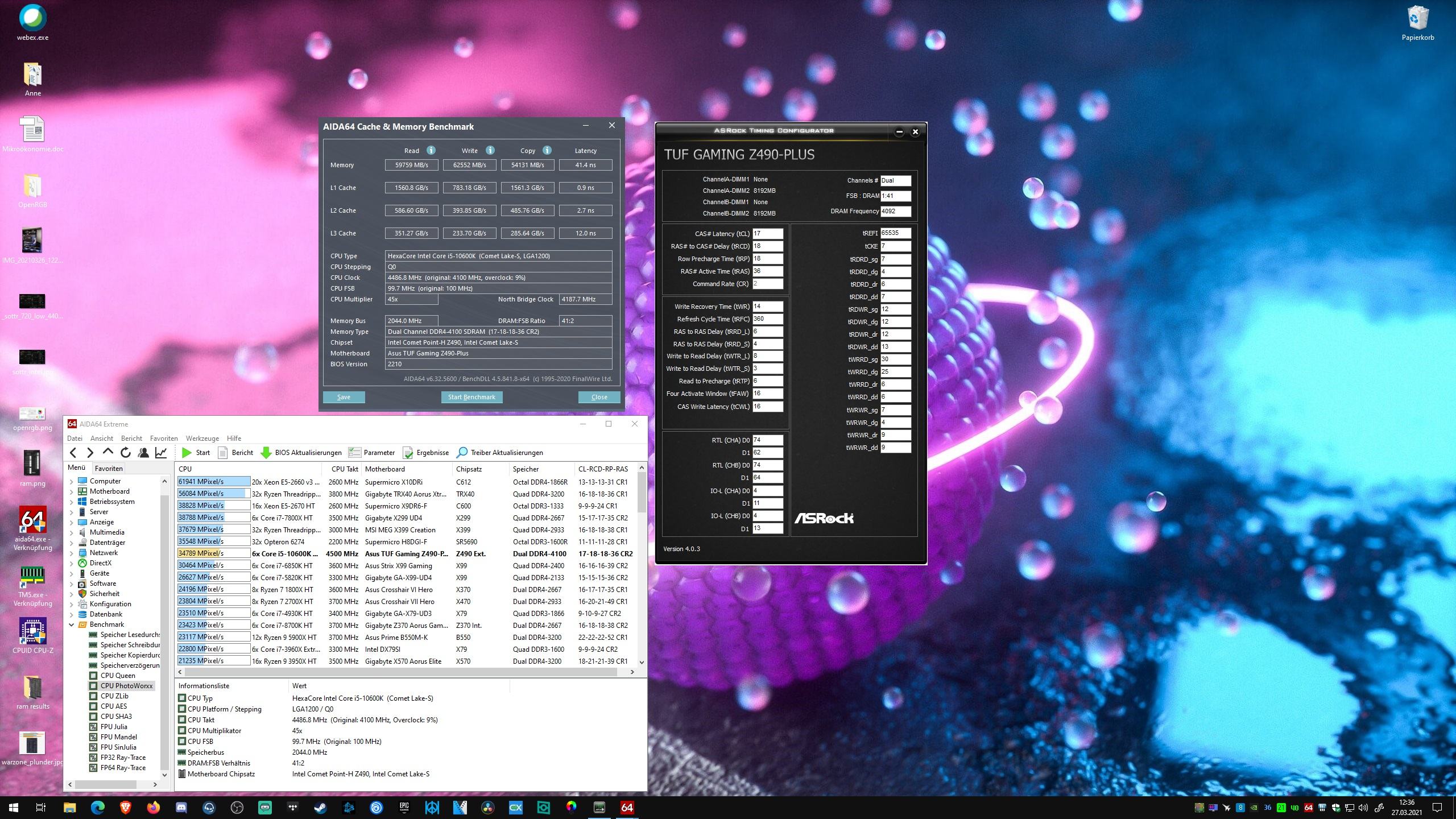Image resolution: width=1456 pixels, height=819 pixels.
Task: Click the info icon next to Copy
Action: [x=547, y=151]
